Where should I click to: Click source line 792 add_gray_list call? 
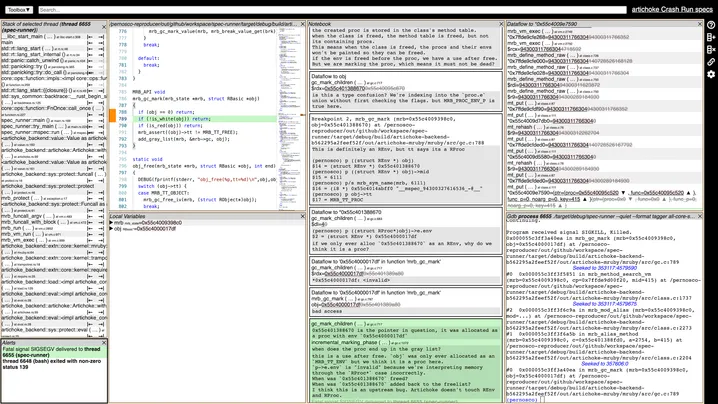click(x=184, y=139)
